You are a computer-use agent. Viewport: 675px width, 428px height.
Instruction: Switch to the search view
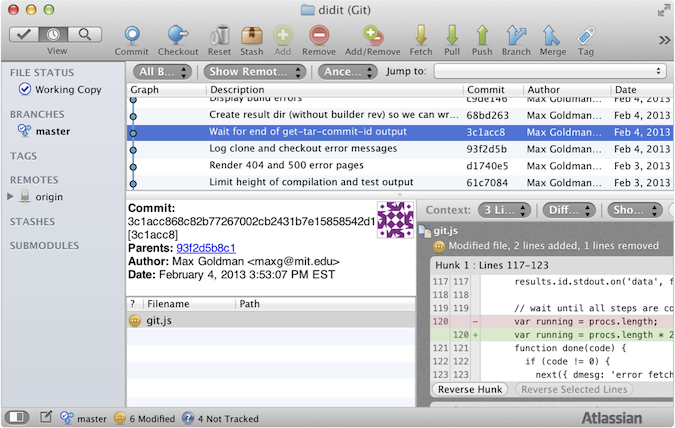84,34
